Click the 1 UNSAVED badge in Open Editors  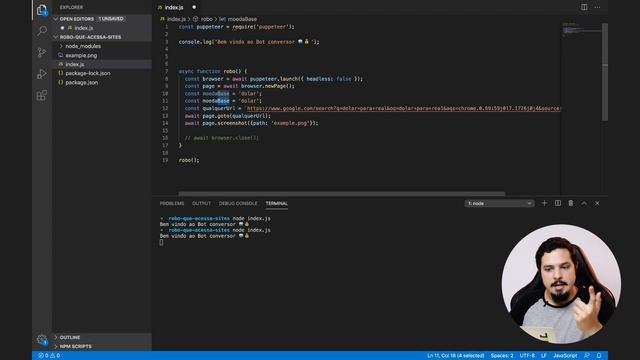pyautogui.click(x=111, y=19)
